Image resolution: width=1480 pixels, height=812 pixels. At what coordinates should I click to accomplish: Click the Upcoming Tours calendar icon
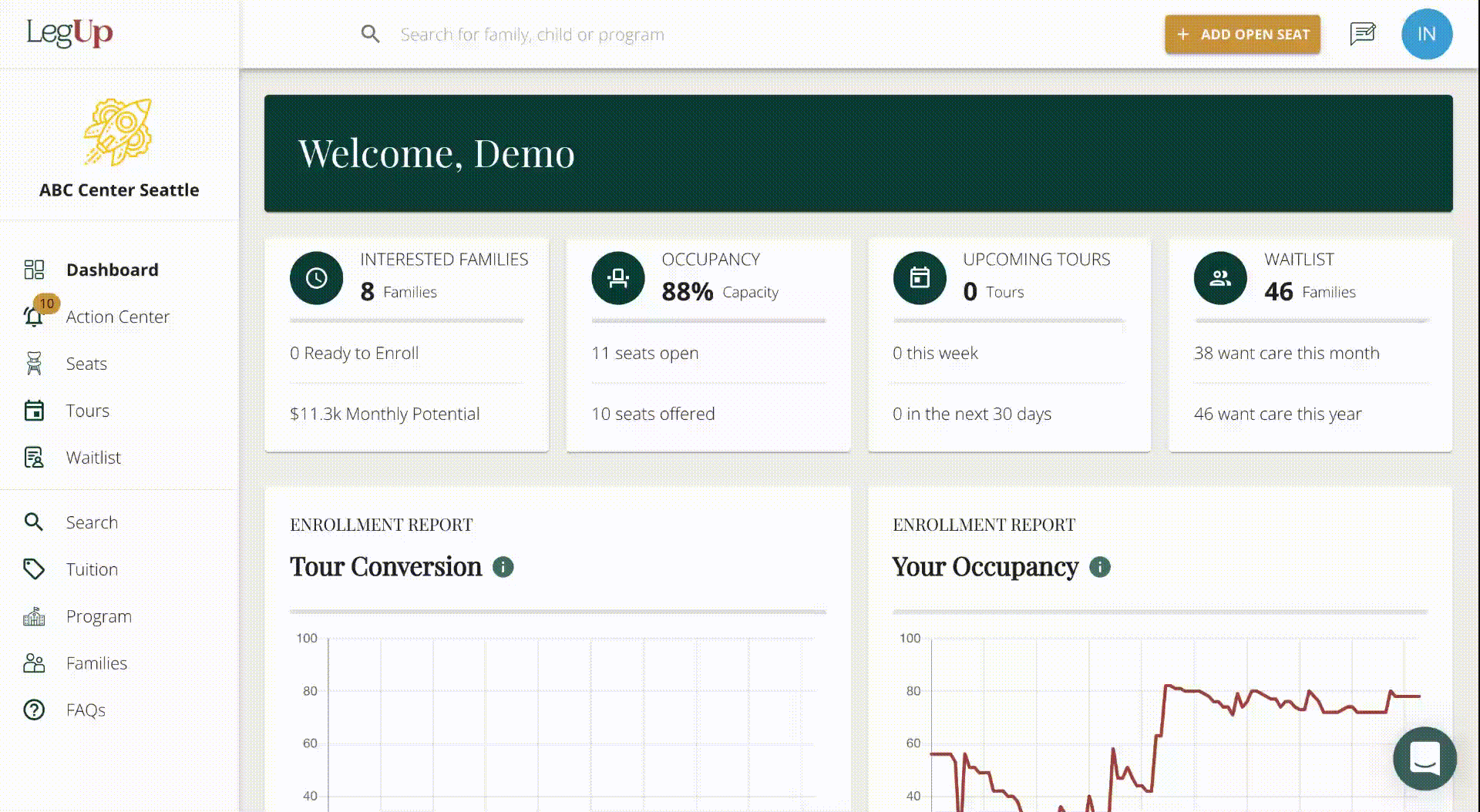pyautogui.click(x=920, y=278)
